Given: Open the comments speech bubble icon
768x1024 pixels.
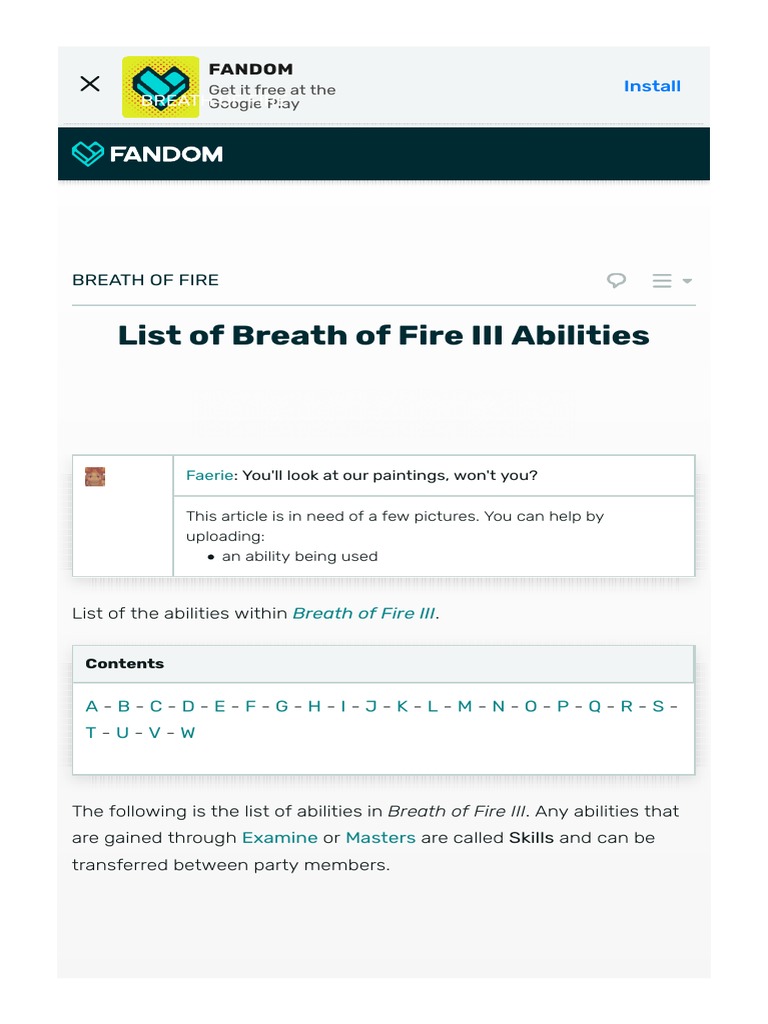Looking at the screenshot, I should 617,281.
